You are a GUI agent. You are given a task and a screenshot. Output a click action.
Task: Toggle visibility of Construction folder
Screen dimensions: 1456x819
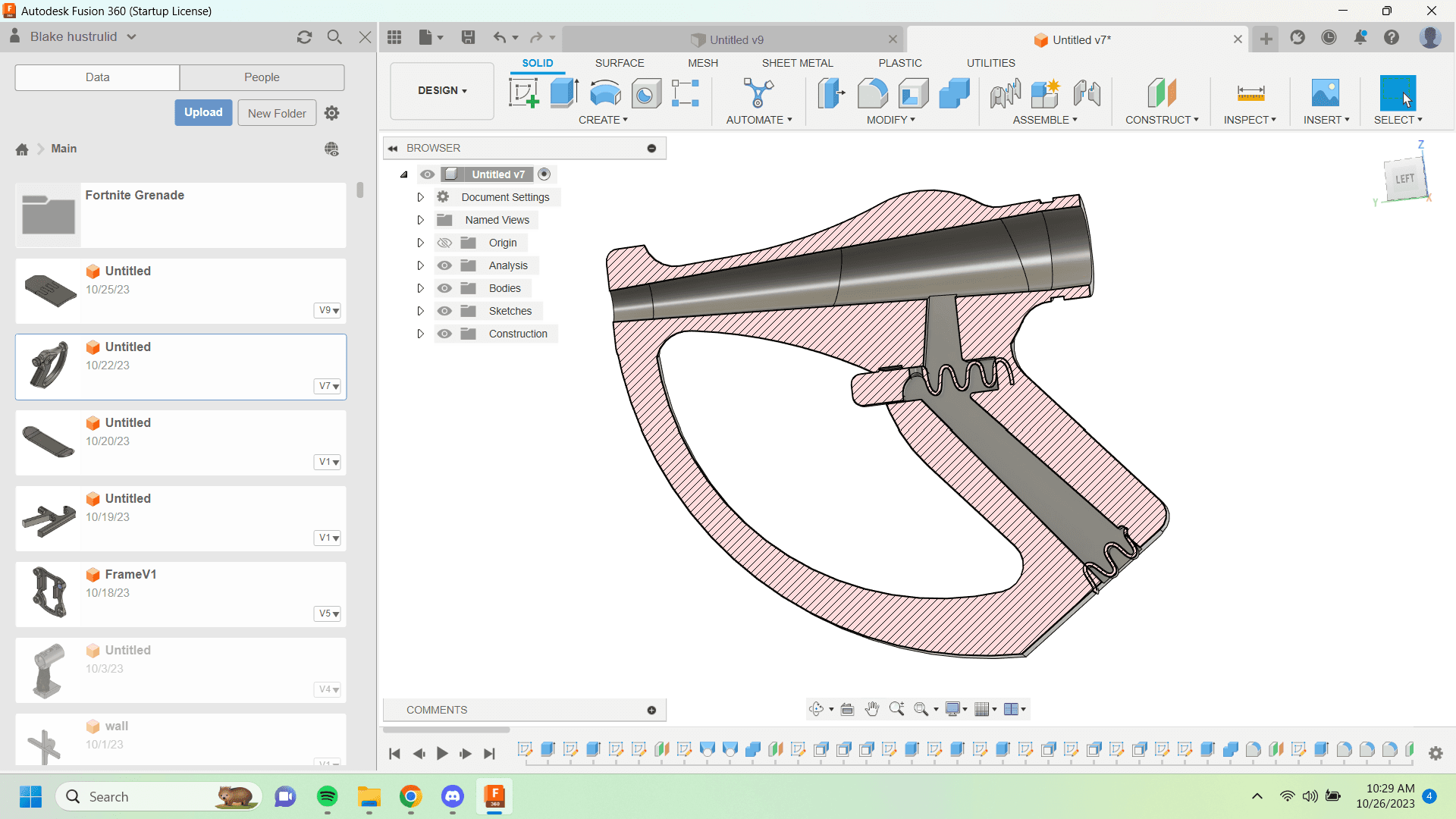coord(444,333)
